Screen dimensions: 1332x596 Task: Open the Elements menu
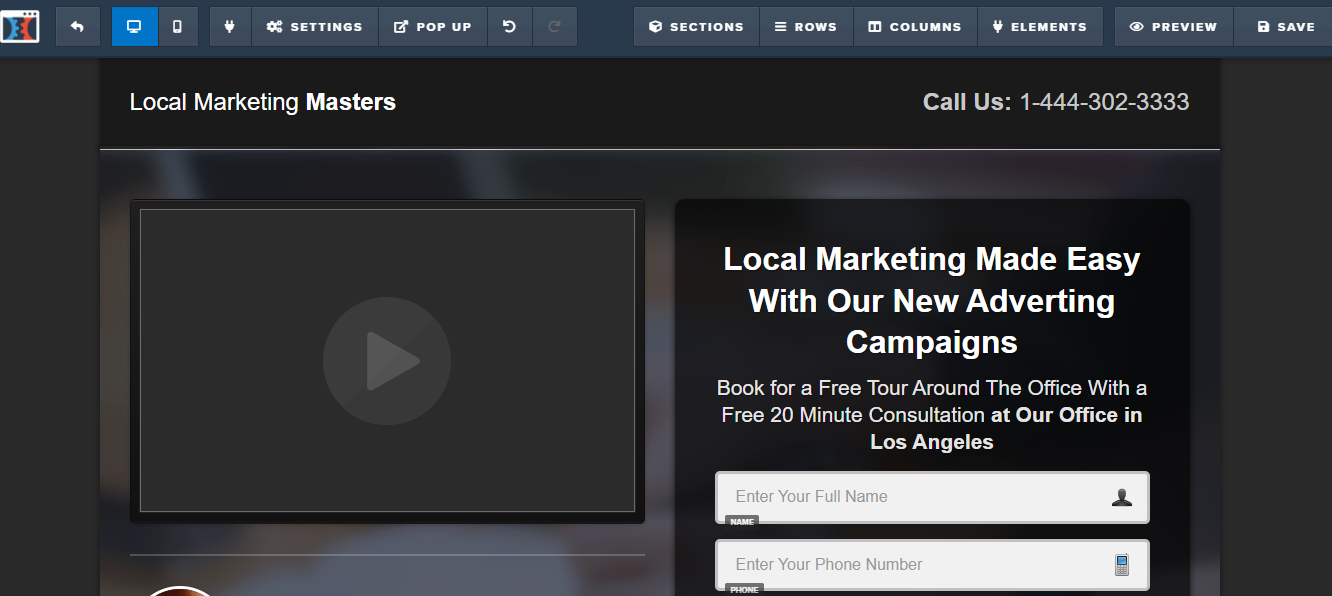(1040, 27)
